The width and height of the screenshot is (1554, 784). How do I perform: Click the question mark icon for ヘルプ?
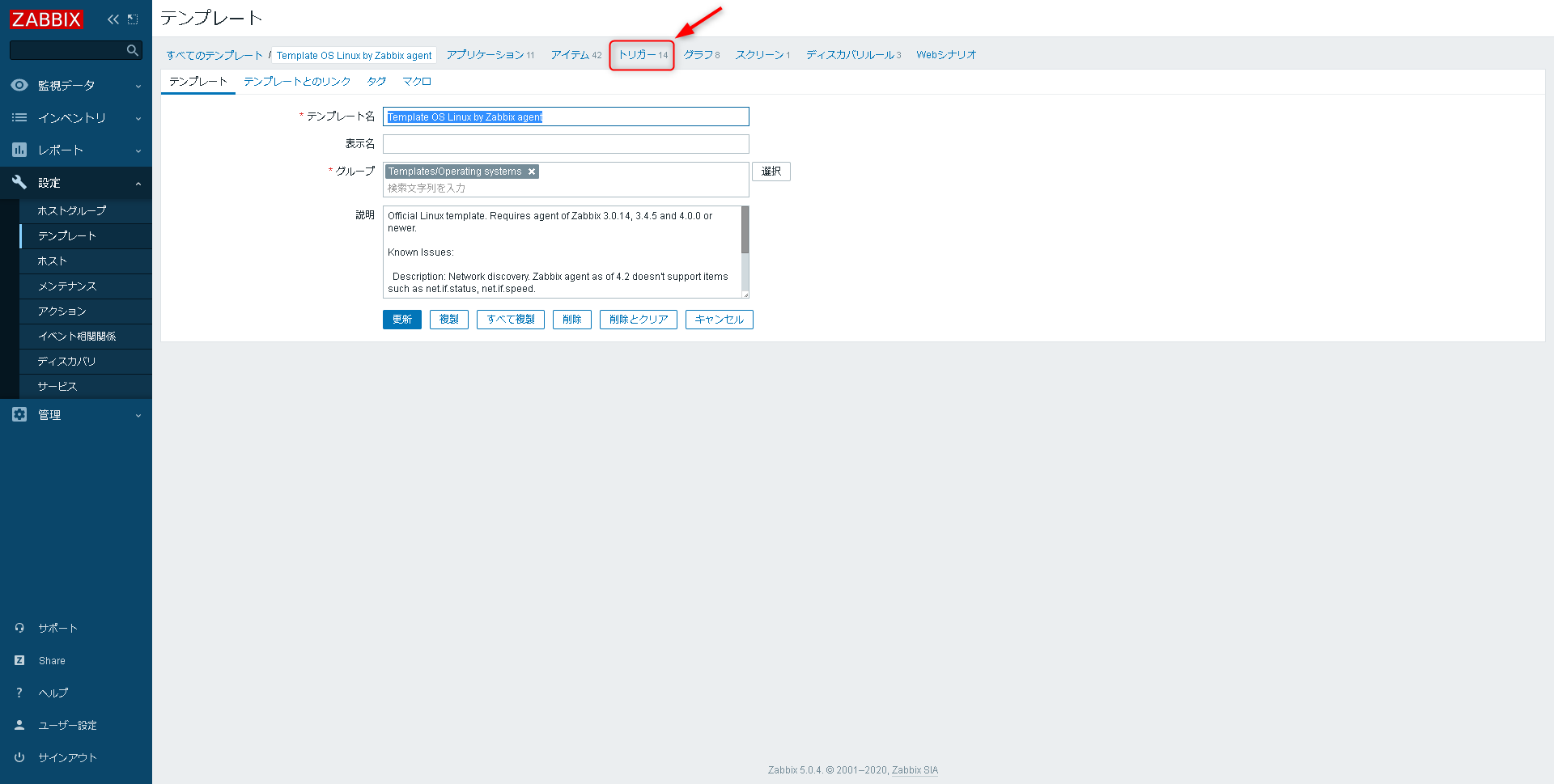(19, 693)
